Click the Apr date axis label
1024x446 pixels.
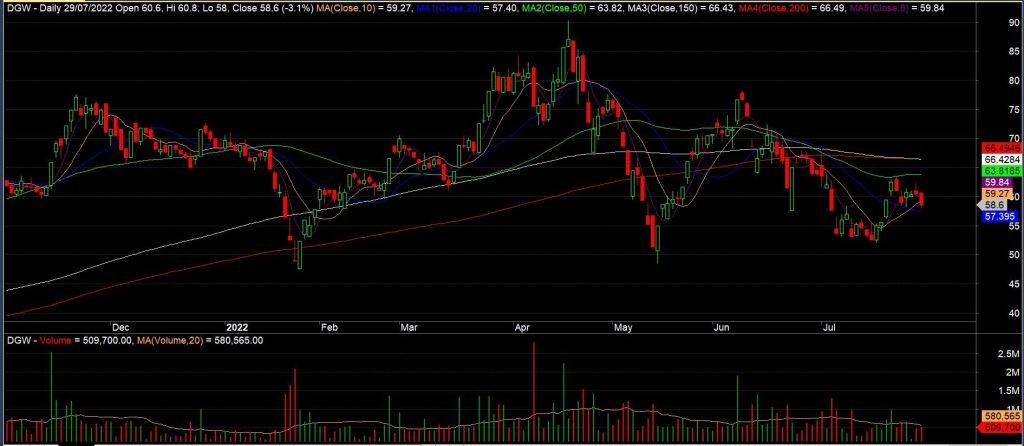(522, 326)
